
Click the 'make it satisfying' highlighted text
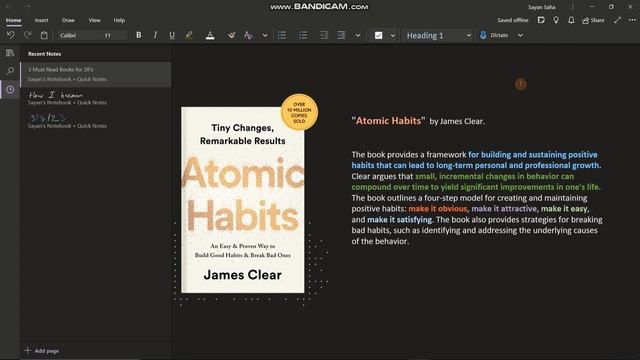[399, 220]
